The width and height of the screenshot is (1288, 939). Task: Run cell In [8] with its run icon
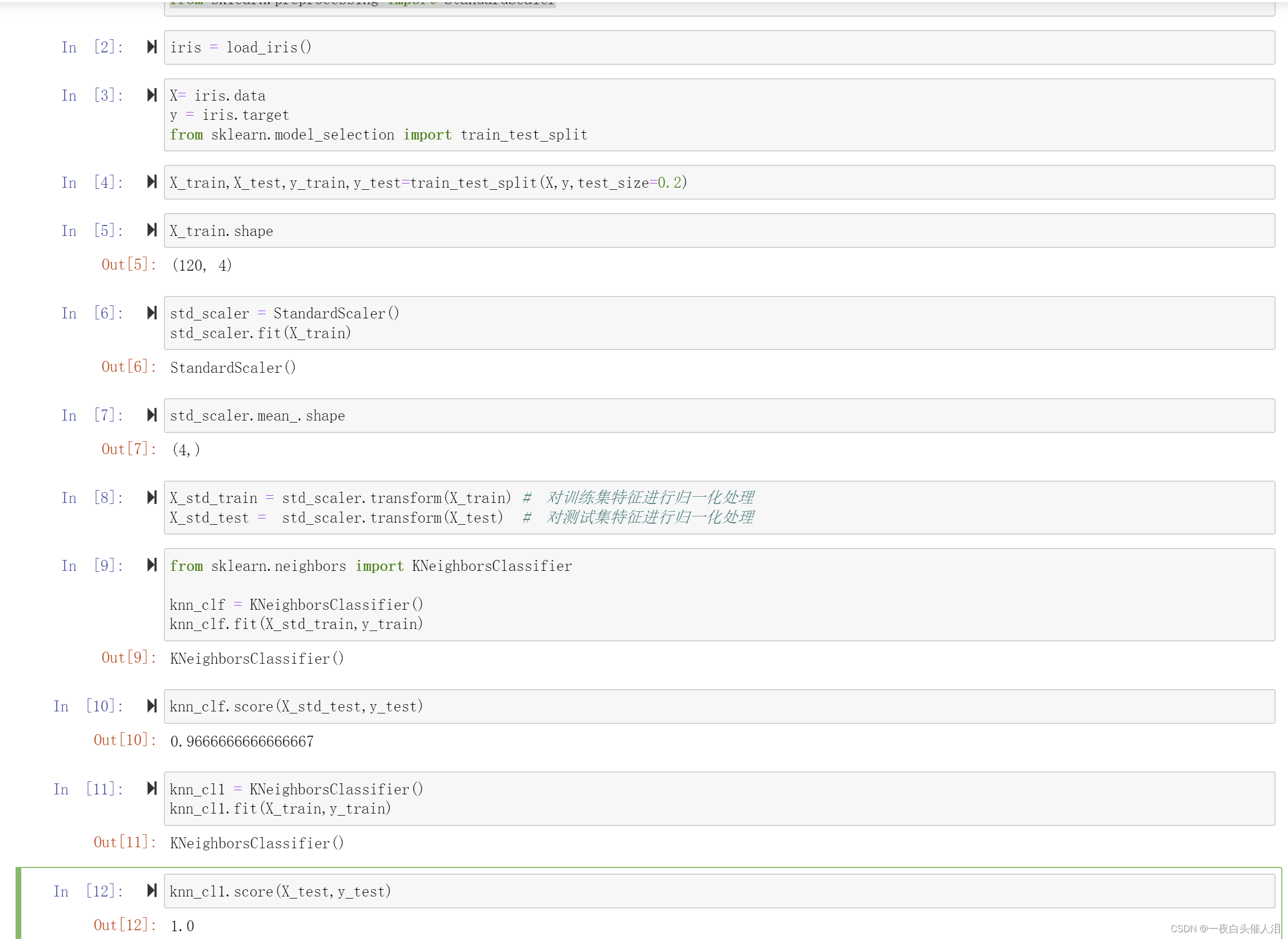pyautogui.click(x=152, y=497)
